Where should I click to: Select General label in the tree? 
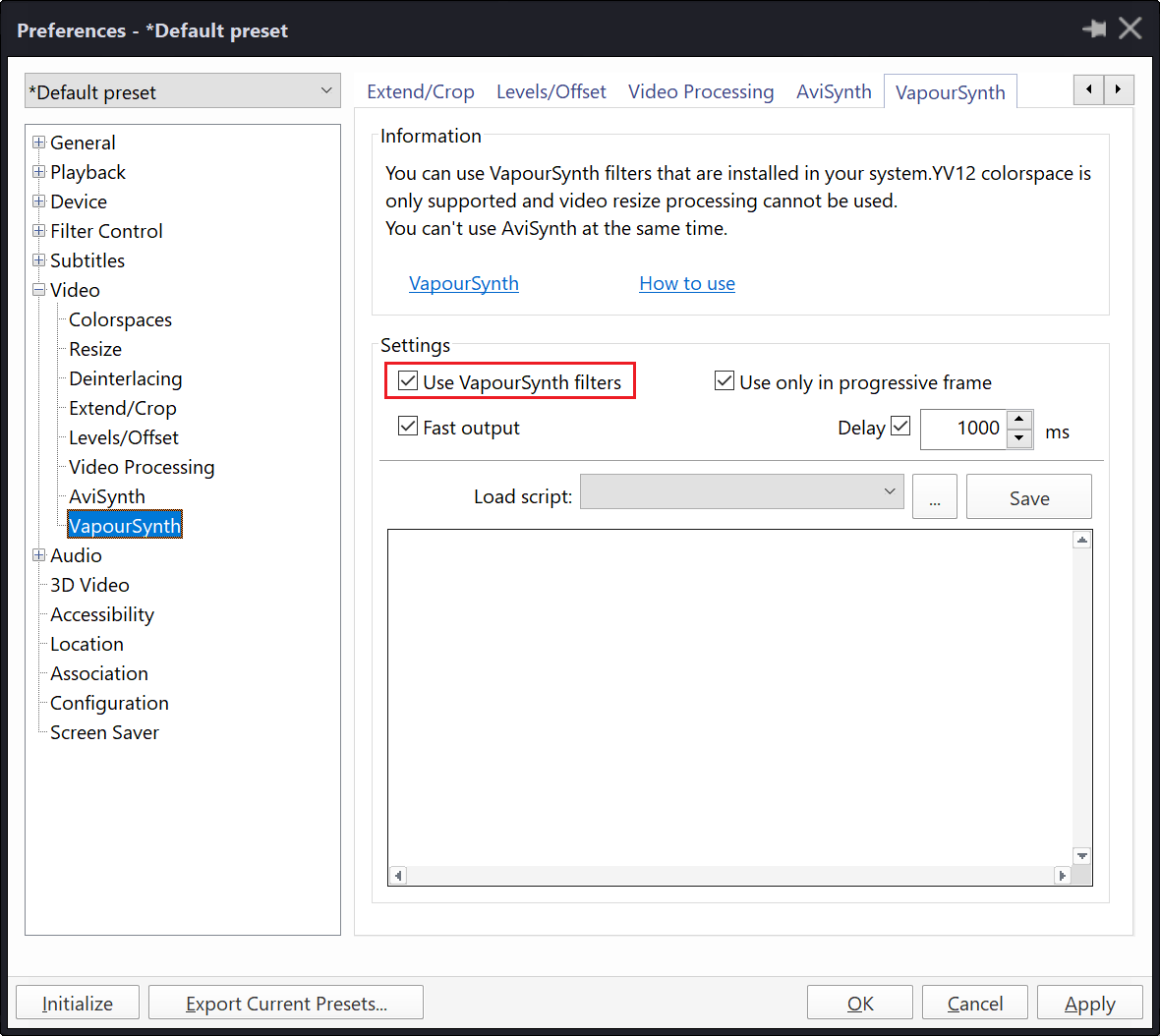83,142
